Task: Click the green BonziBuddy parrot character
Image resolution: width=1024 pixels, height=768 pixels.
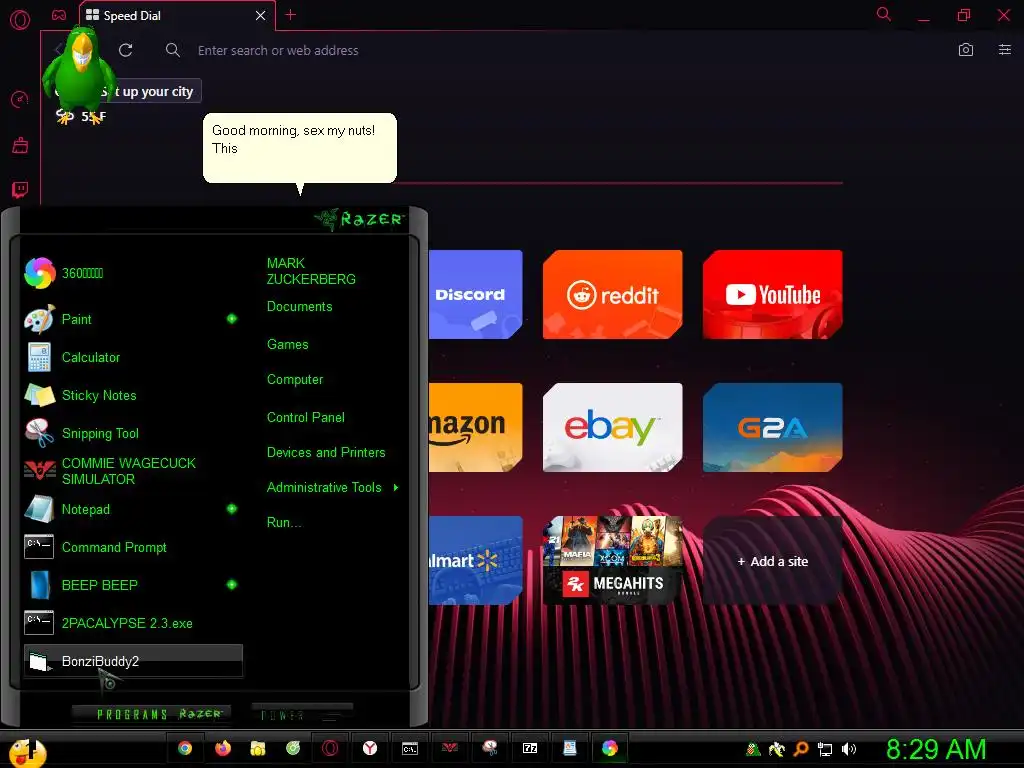Action: [79, 74]
